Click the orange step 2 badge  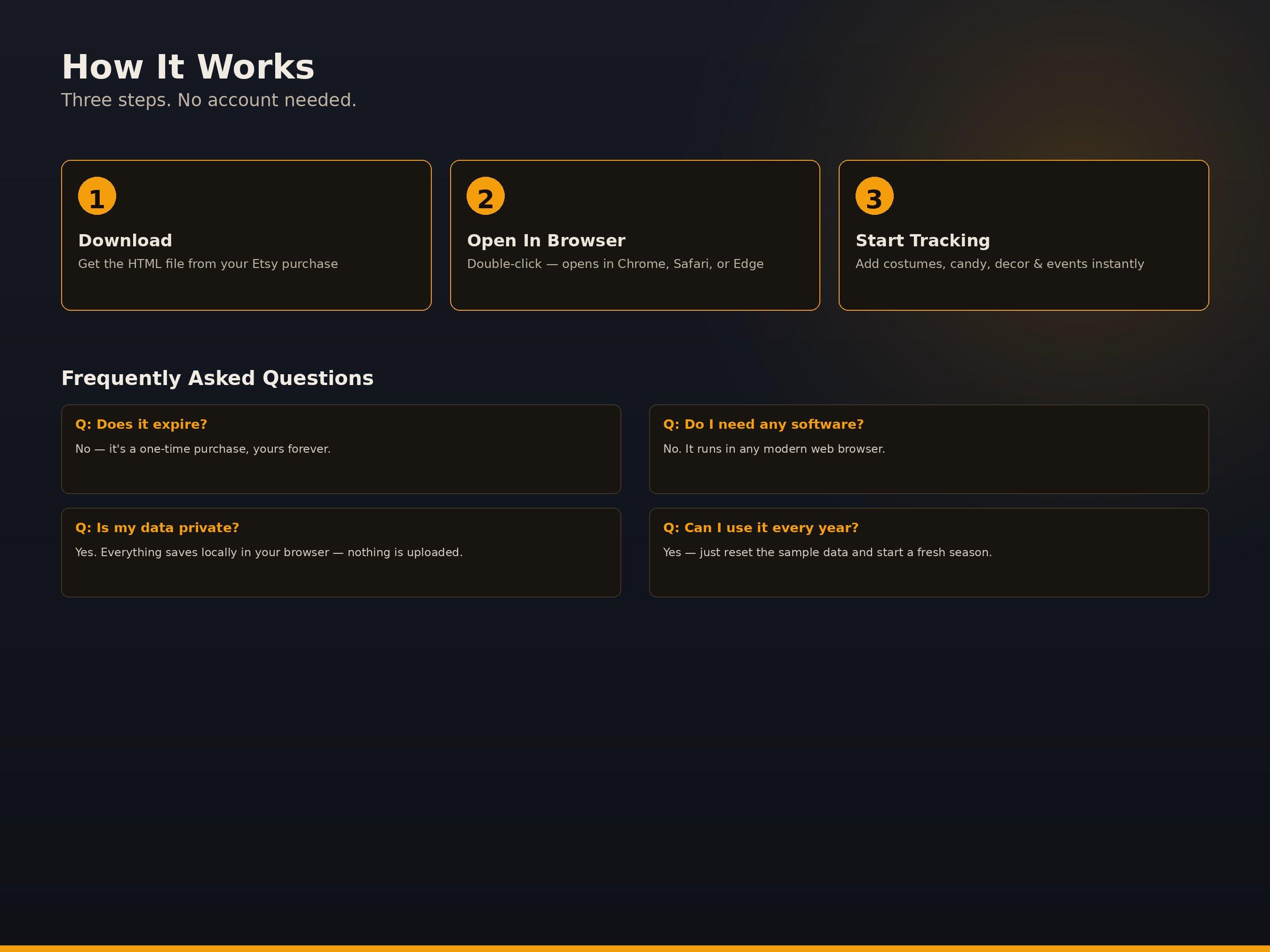486,196
